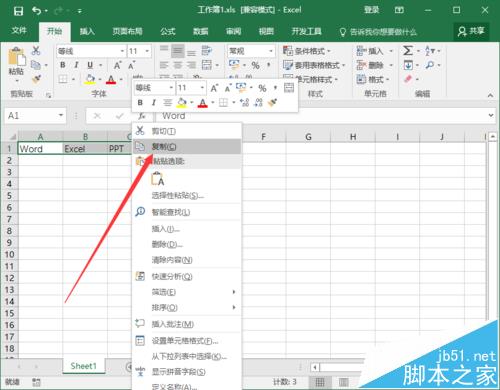Click the ribbon Merge and Center icon
The height and width of the screenshot is (390, 500).
click(x=207, y=65)
